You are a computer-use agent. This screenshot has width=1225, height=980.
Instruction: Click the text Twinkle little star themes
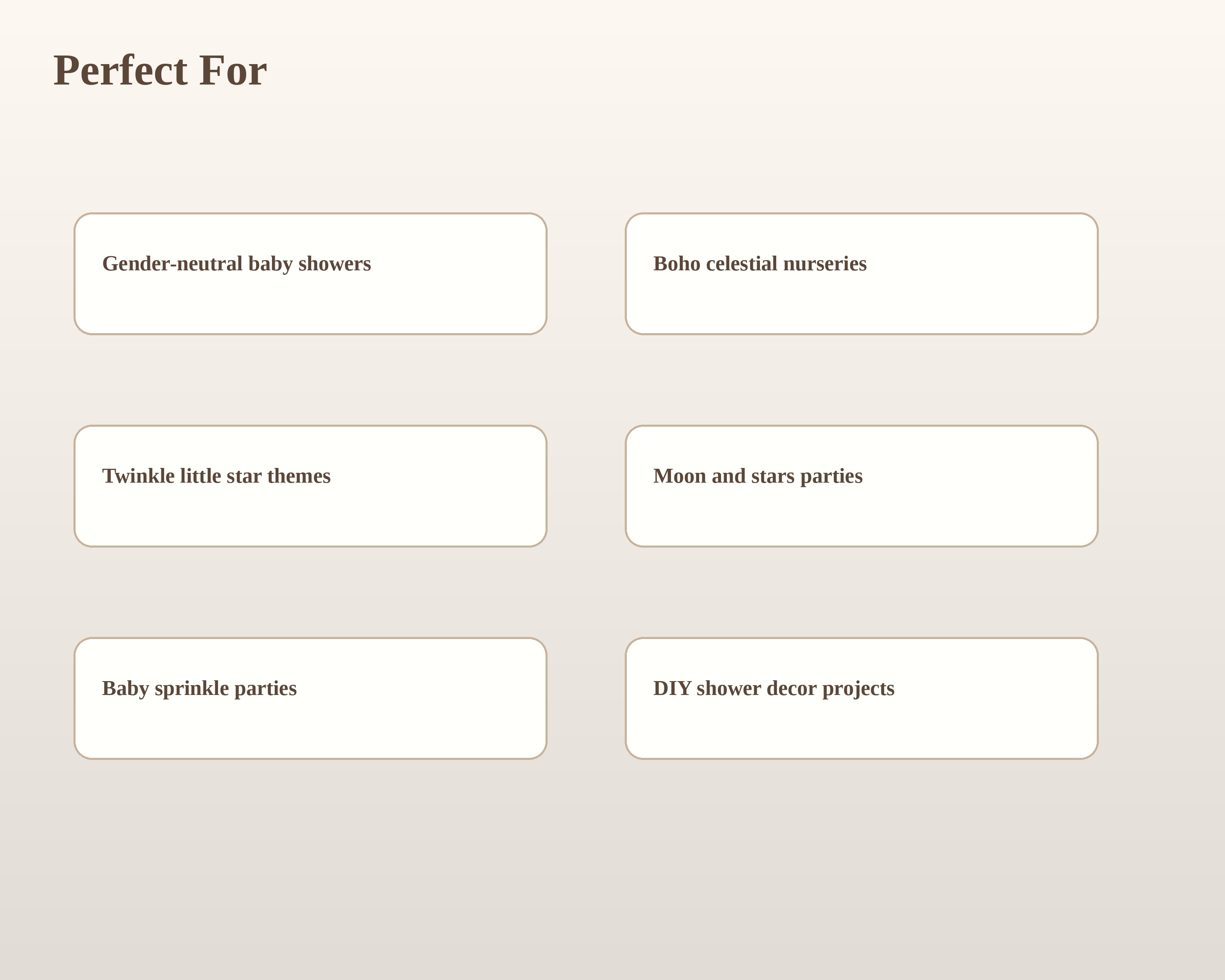click(x=216, y=476)
